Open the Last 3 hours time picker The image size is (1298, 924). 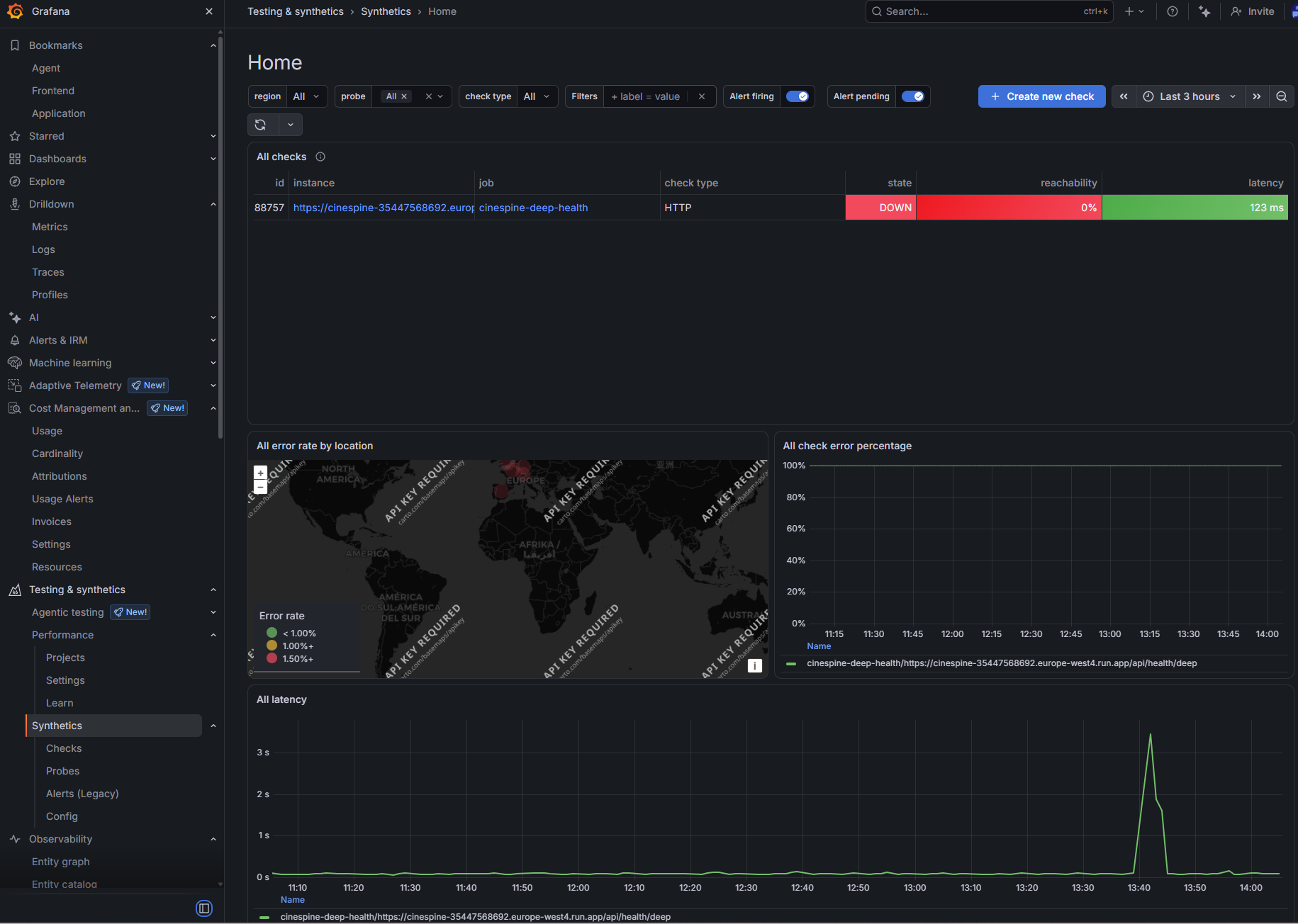point(1190,96)
